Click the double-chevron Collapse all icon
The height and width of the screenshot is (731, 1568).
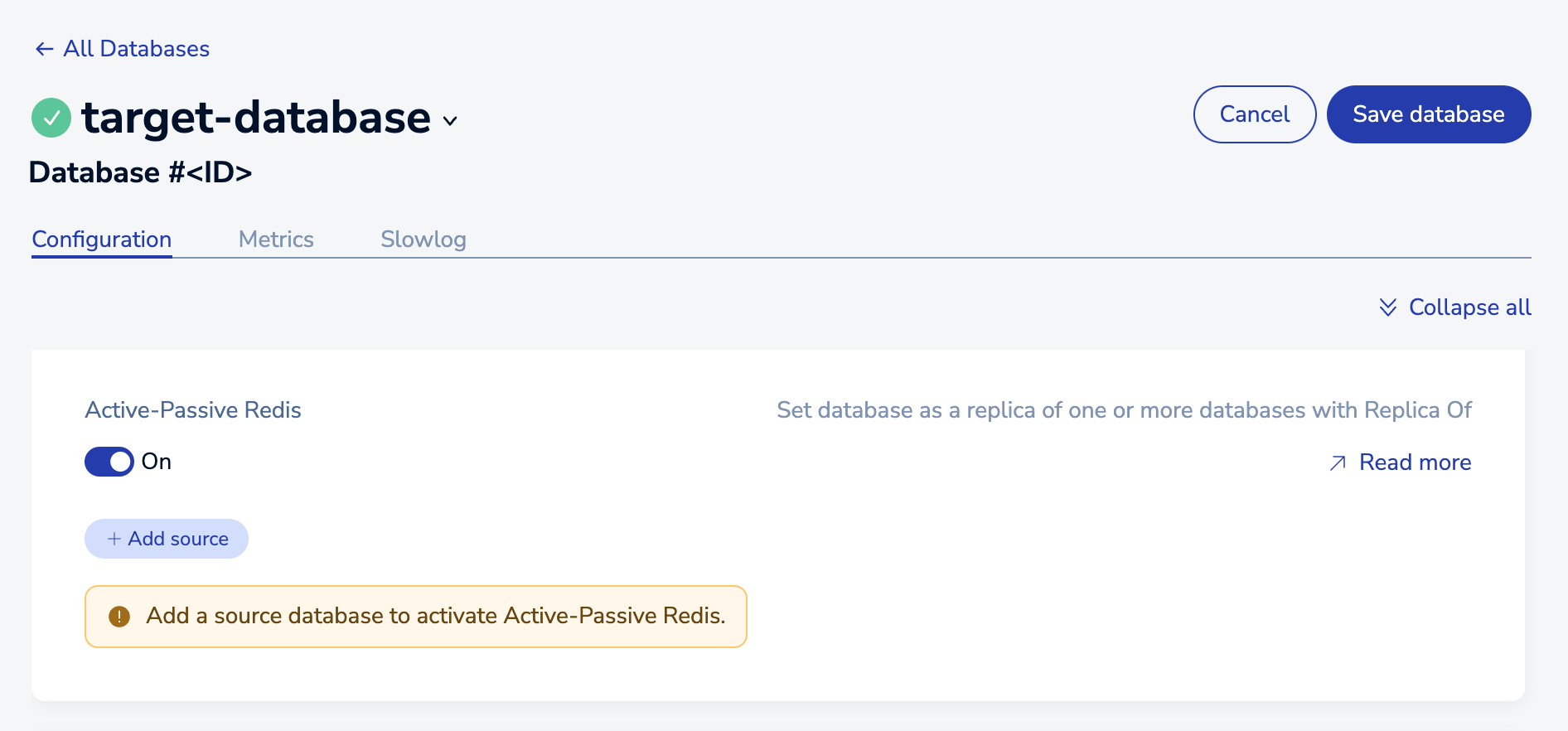coord(1387,307)
